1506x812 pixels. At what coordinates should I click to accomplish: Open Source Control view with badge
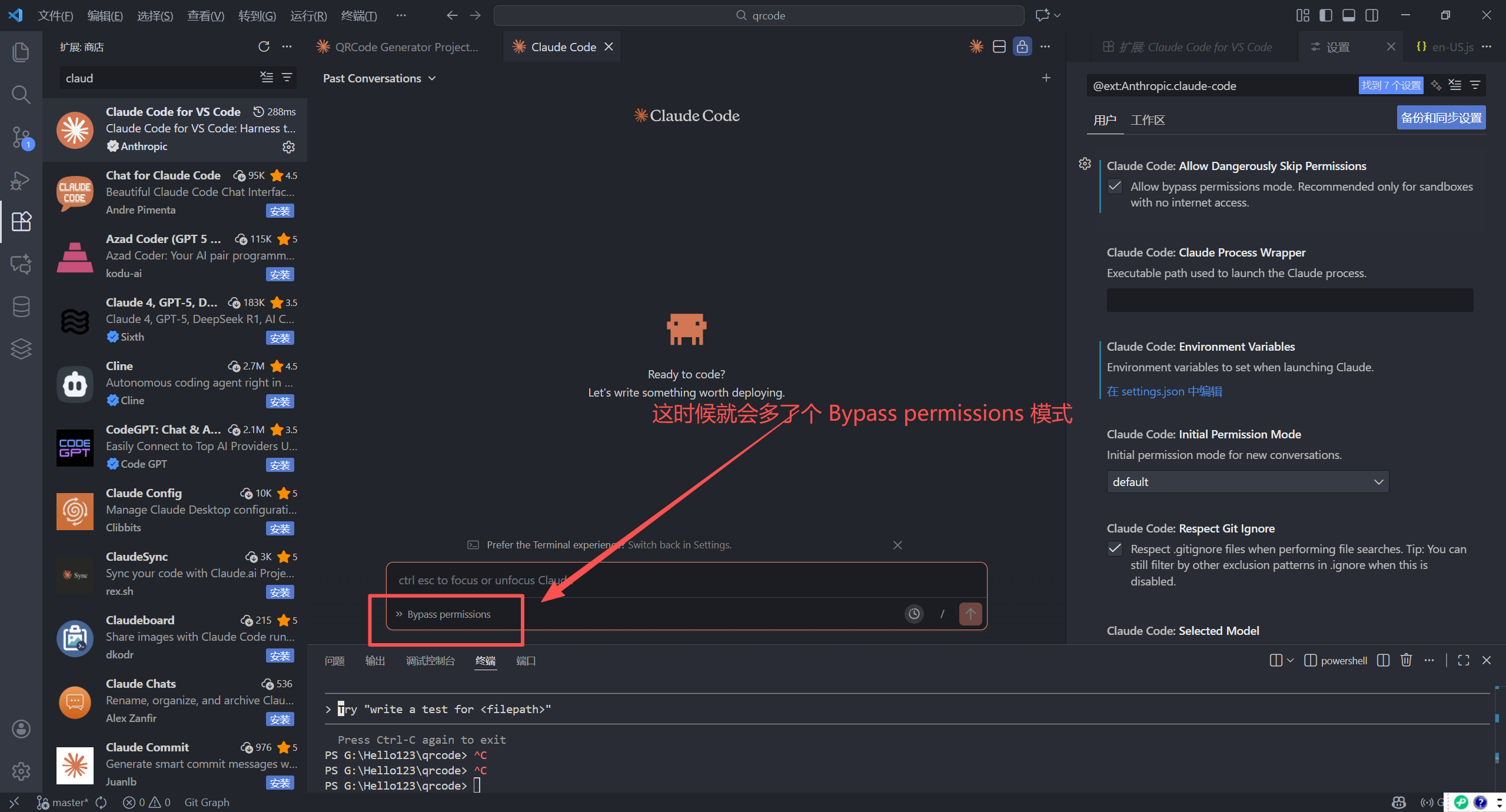point(21,137)
